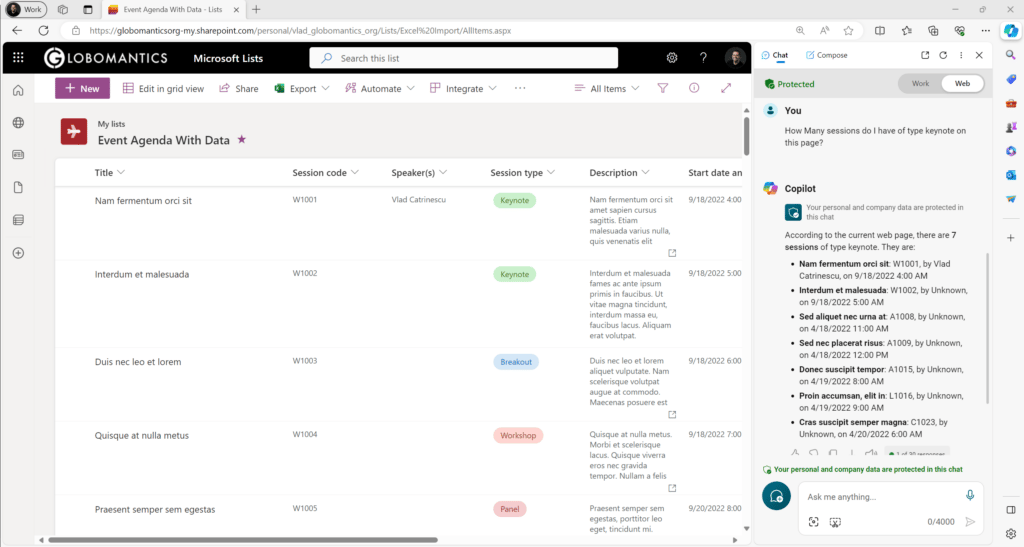Open the app launcher waffle icon
This screenshot has width=1024, height=547.
pos(18,57)
